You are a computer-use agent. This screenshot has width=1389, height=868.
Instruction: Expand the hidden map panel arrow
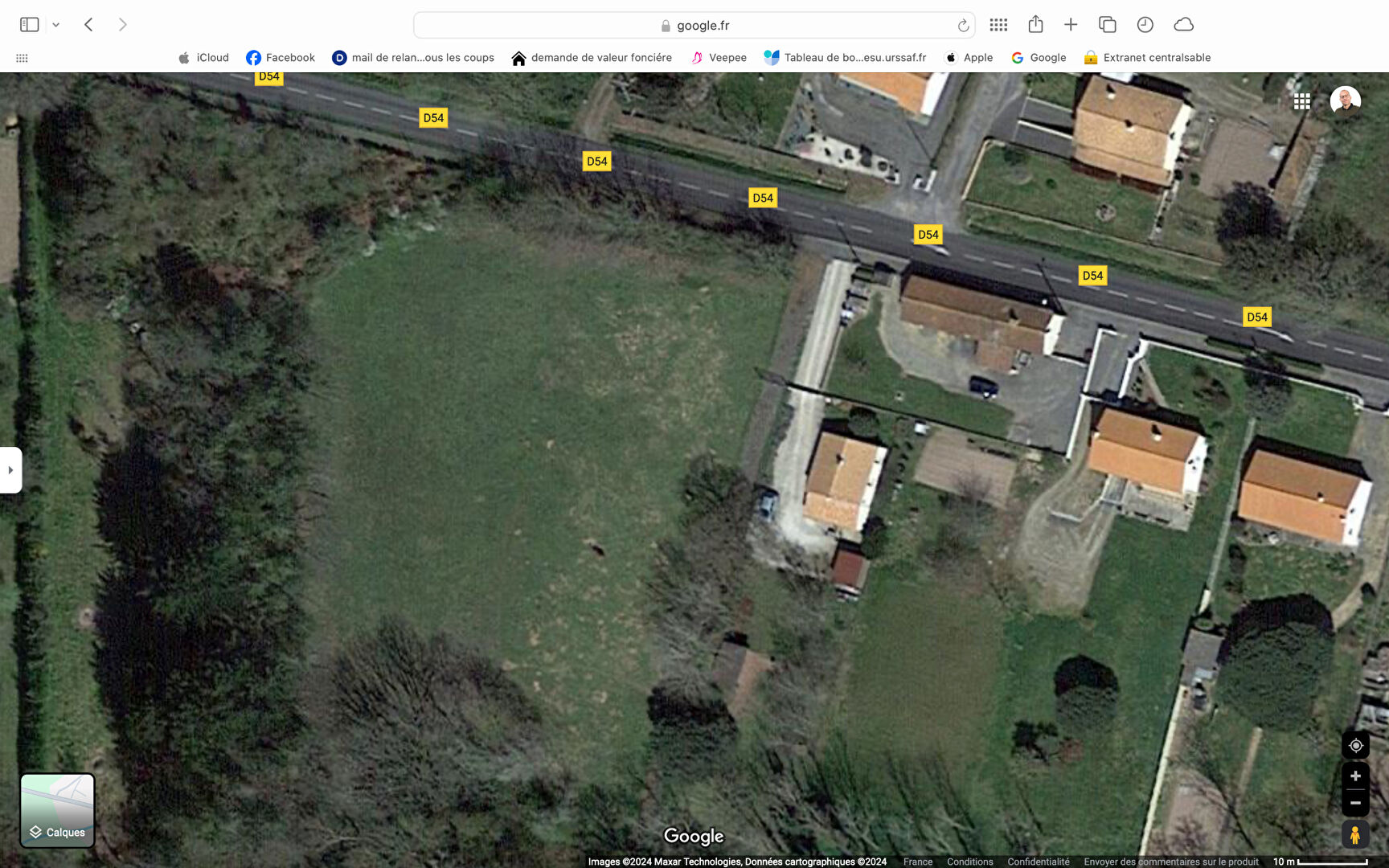(x=10, y=469)
